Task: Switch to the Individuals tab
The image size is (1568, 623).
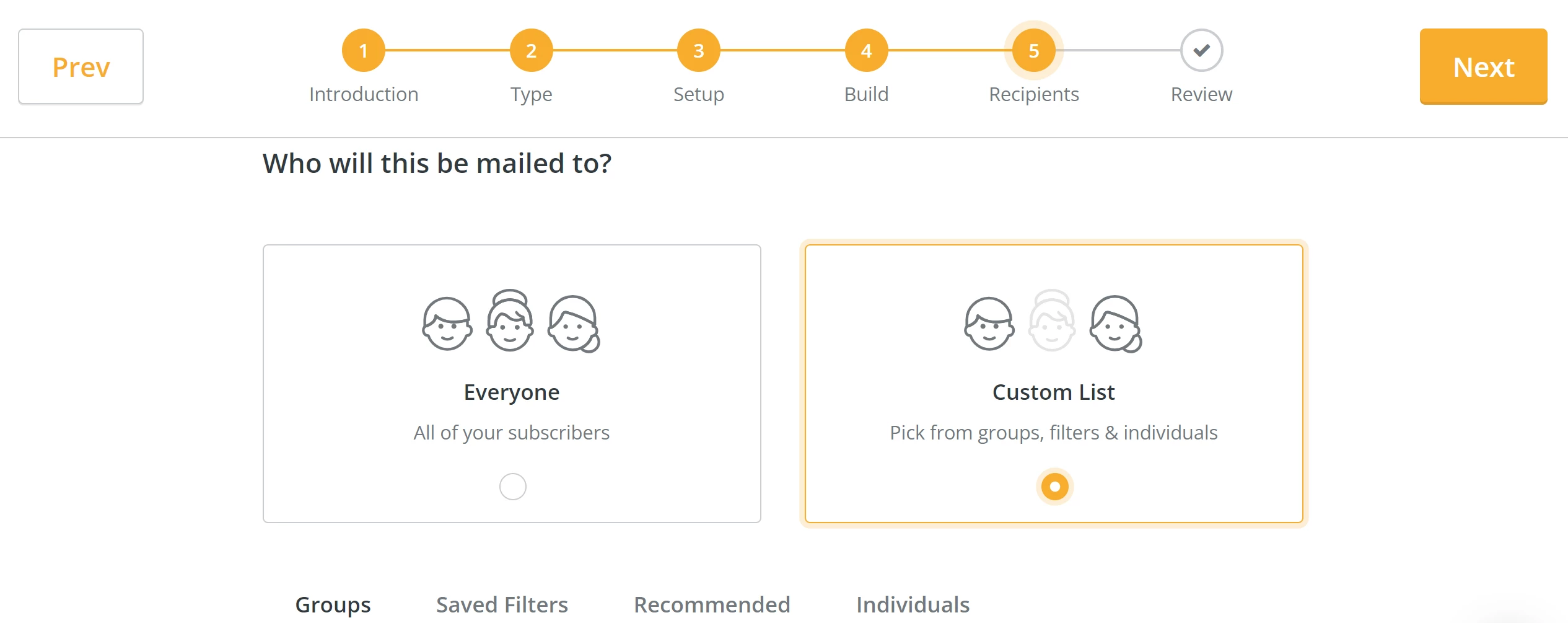Action: click(x=913, y=604)
